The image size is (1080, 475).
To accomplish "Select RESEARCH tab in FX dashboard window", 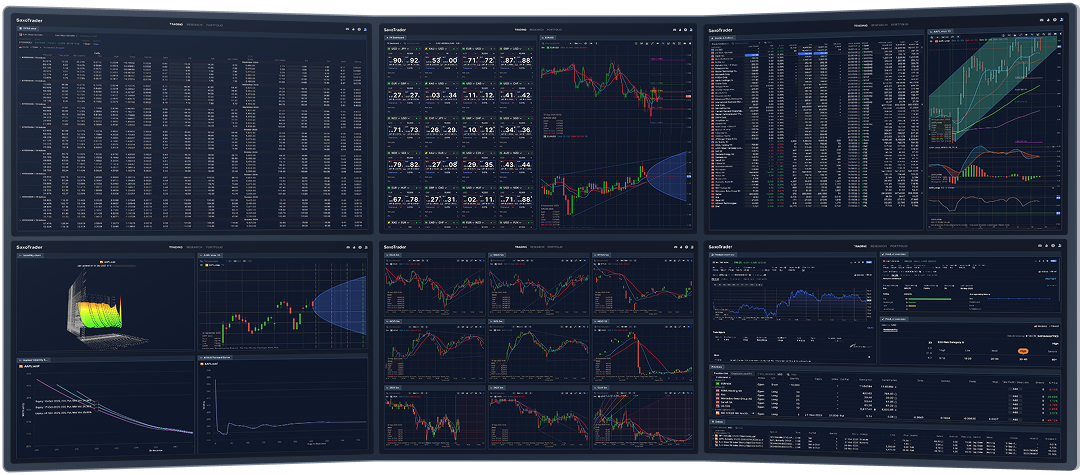I will coord(539,30).
